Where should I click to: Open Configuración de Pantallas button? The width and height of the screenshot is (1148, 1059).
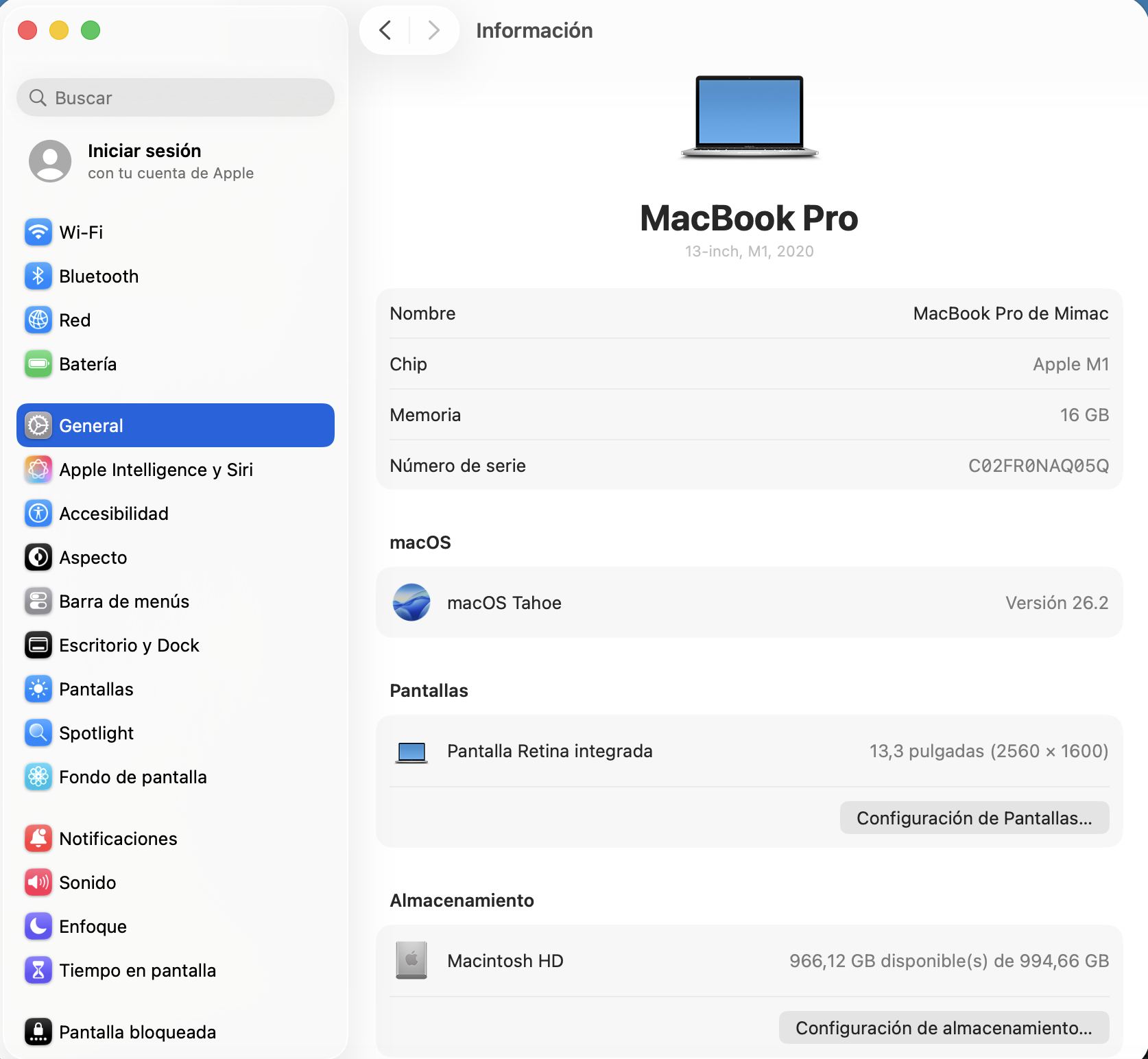pyautogui.click(x=974, y=818)
